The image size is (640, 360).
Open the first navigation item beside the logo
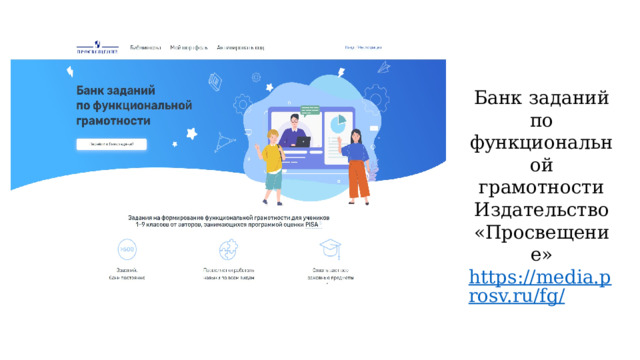point(146,48)
